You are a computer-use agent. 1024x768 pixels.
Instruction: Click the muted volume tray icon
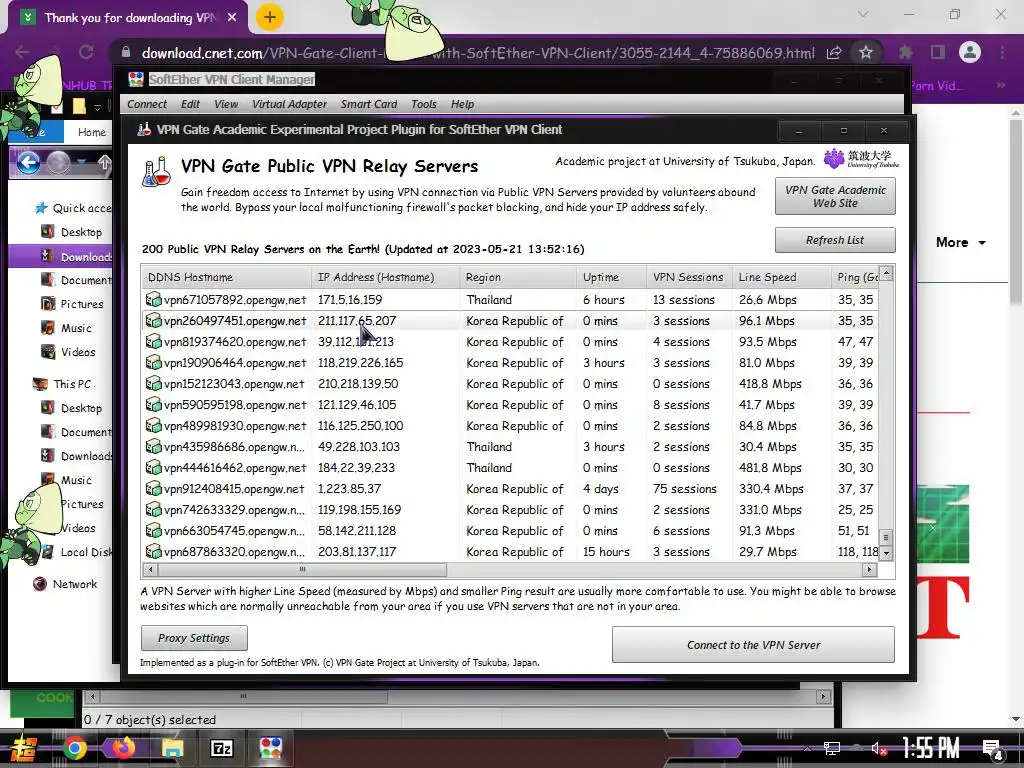point(879,749)
